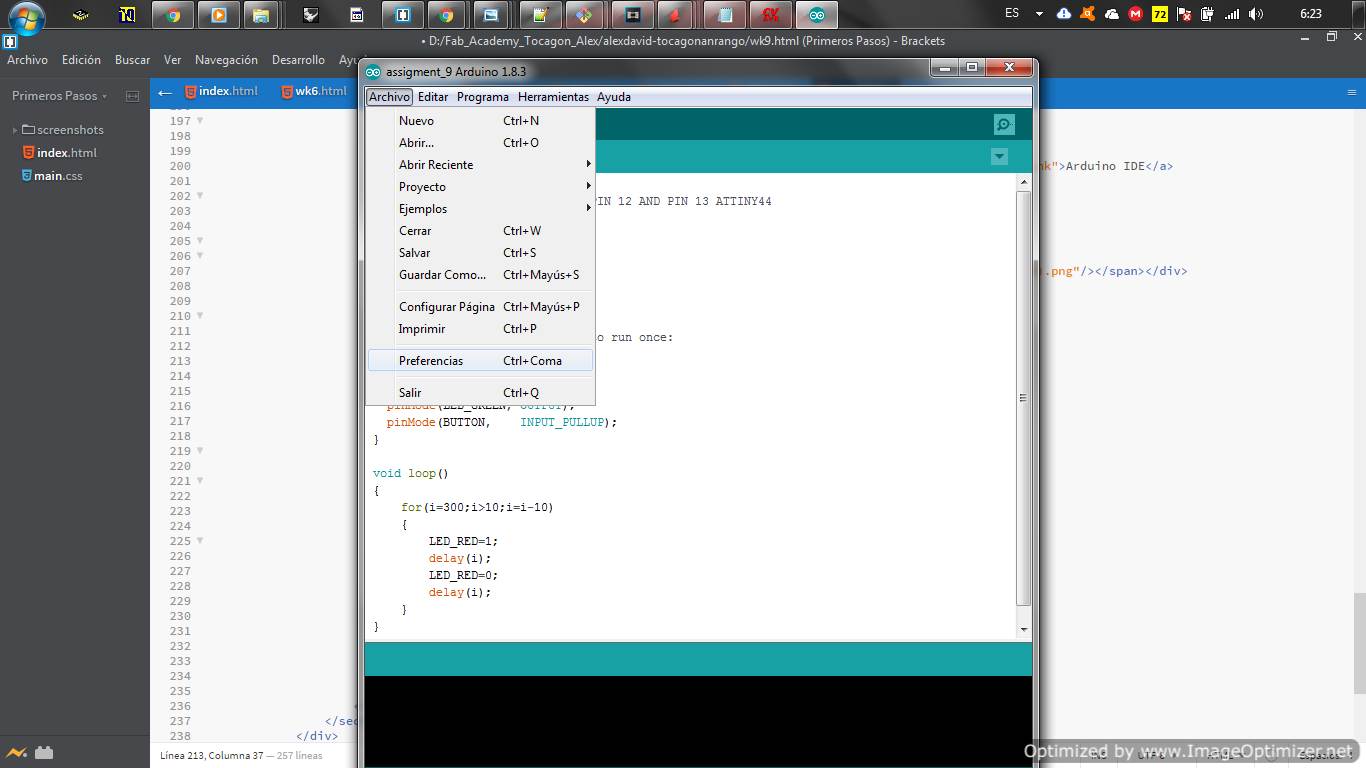Open the Brackets hamburger menu icon
Image resolution: width=1366 pixels, height=768 pixels.
1352,91
